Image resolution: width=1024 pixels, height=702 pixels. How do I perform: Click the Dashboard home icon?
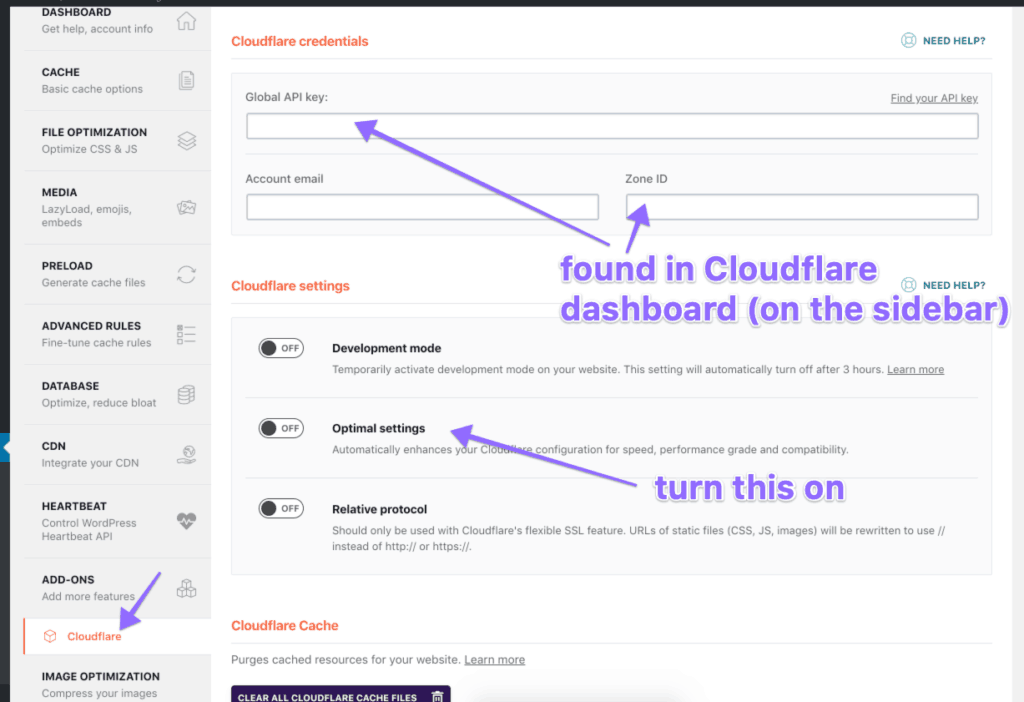pos(186,21)
